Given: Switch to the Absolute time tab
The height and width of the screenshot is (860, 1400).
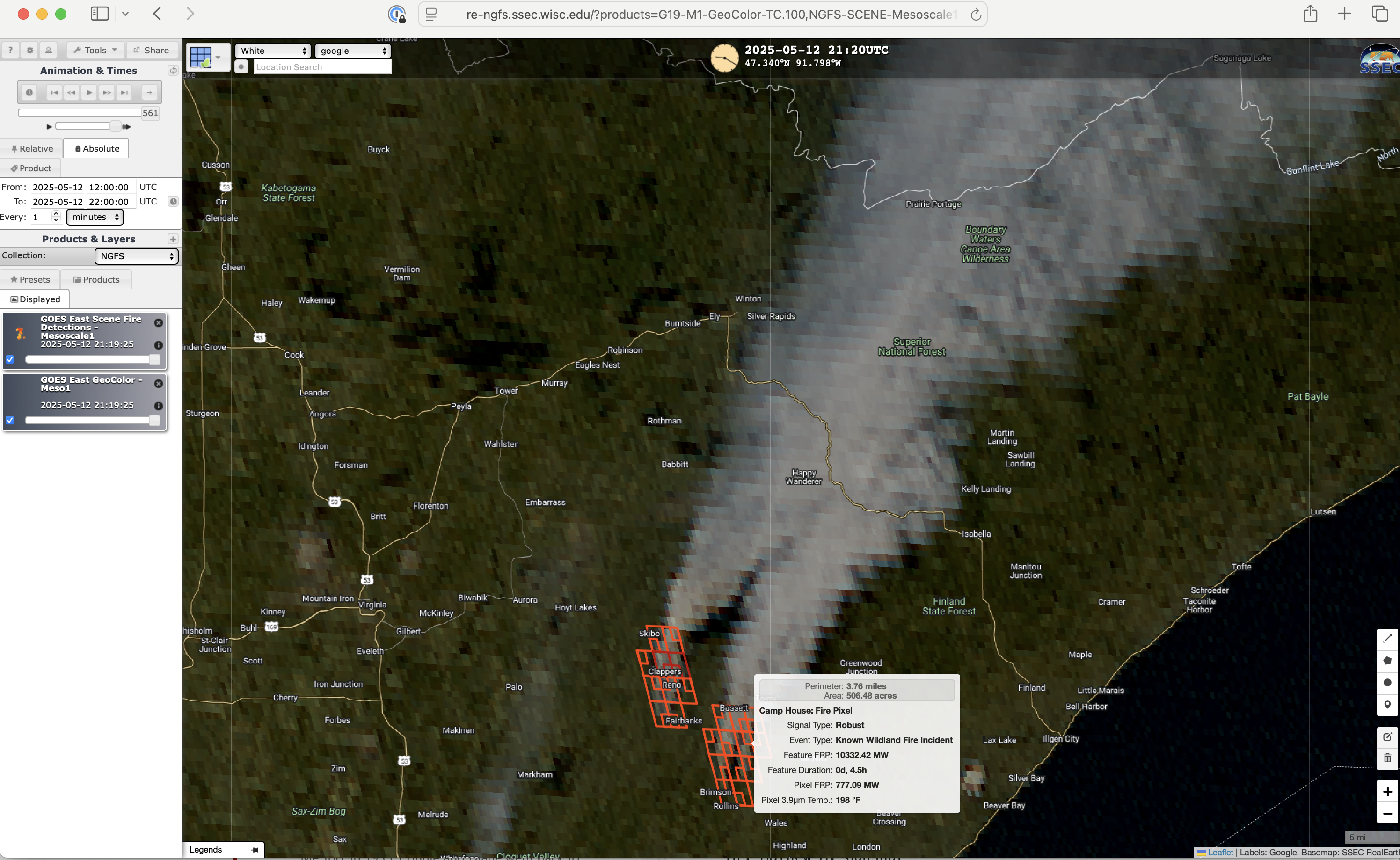Looking at the screenshot, I should (97, 148).
